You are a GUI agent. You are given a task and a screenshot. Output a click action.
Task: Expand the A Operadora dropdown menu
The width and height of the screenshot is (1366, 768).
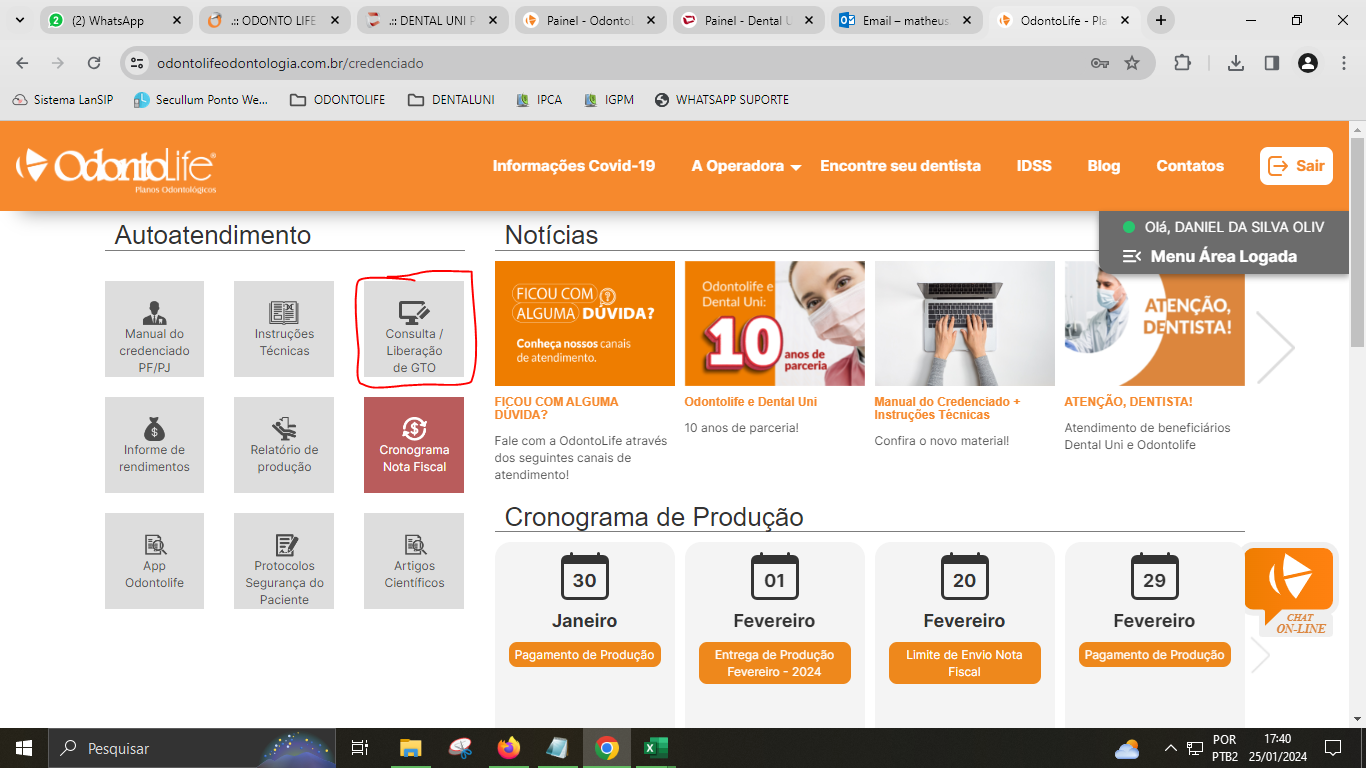click(x=746, y=166)
